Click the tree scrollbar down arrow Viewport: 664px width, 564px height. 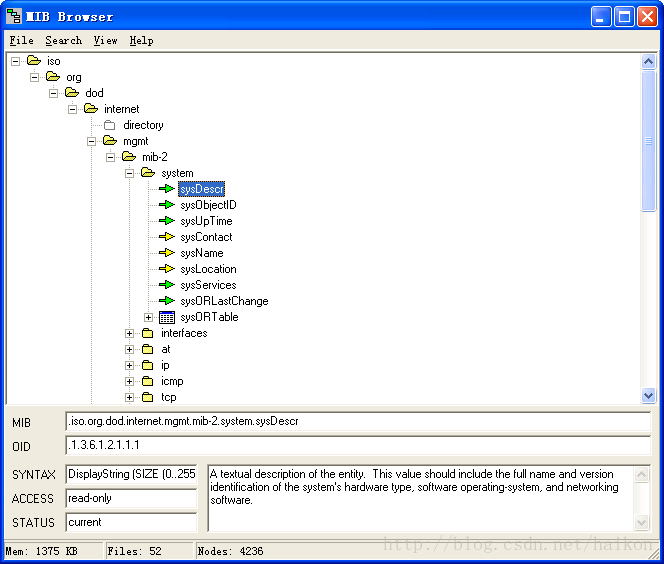click(648, 395)
